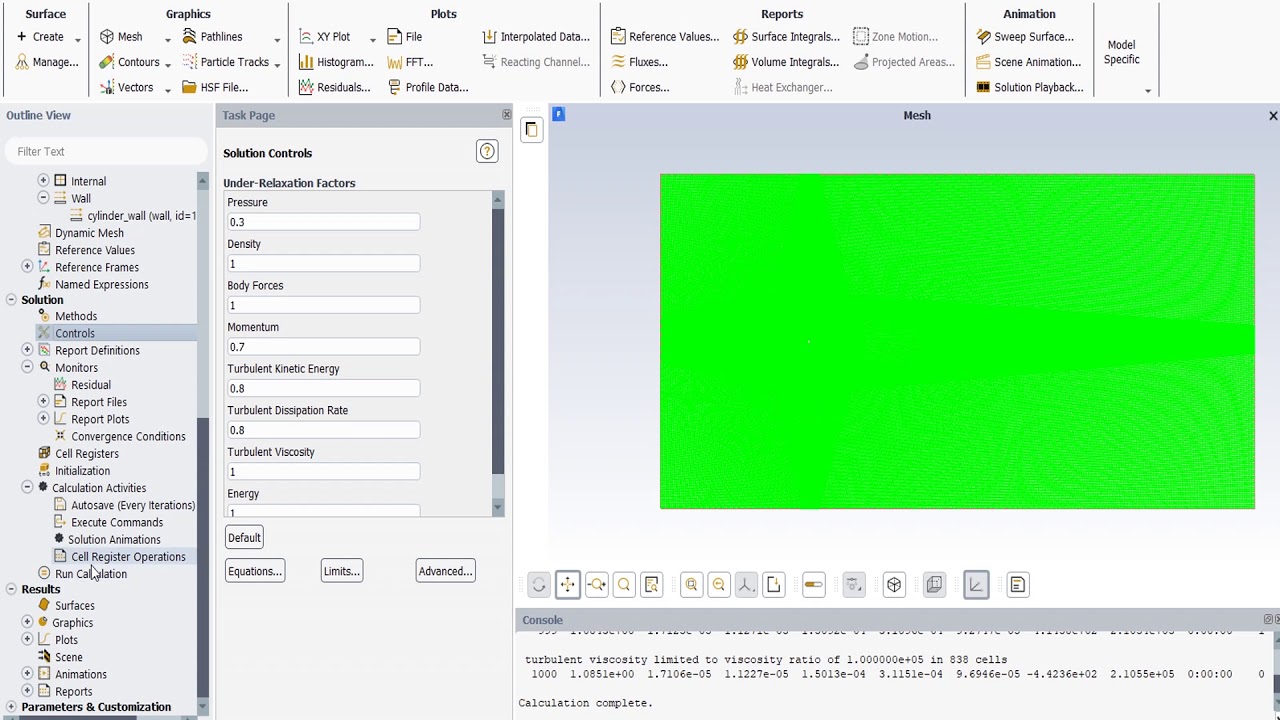Viewport: 1280px width, 720px height.
Task: Open the Surface Create dropdown arrow
Action: click(x=77, y=39)
